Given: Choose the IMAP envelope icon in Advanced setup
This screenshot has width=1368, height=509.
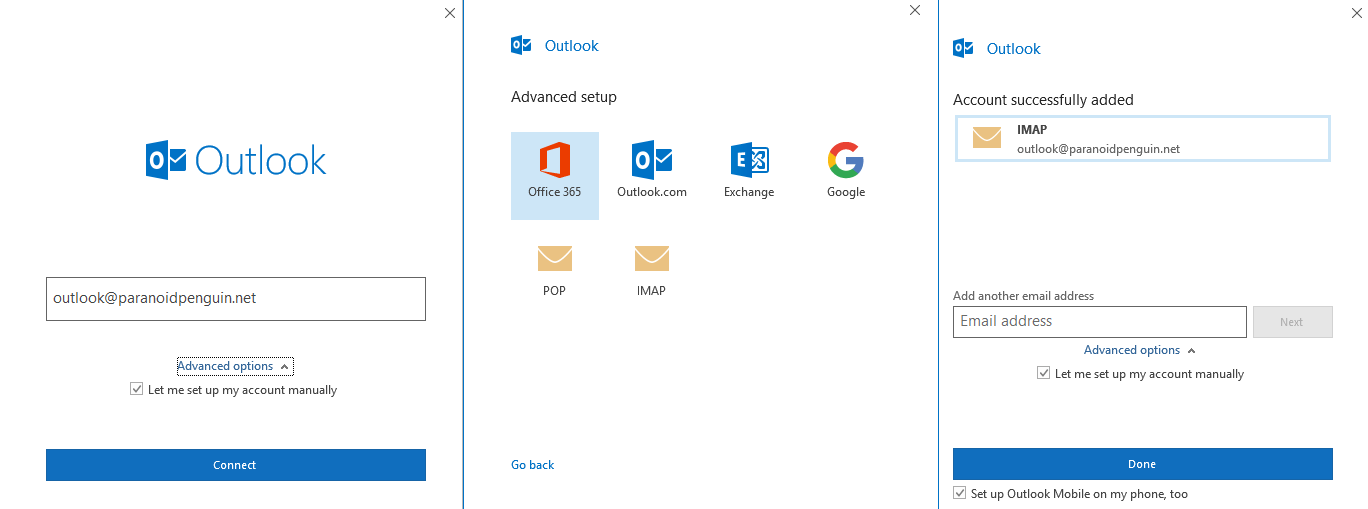Looking at the screenshot, I should click(652, 258).
